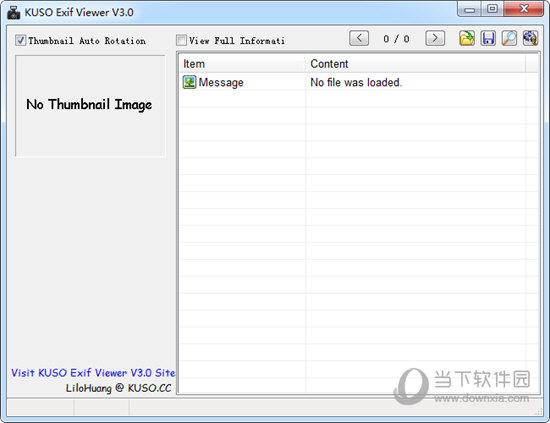Click the Message row picture icon

(x=189, y=82)
